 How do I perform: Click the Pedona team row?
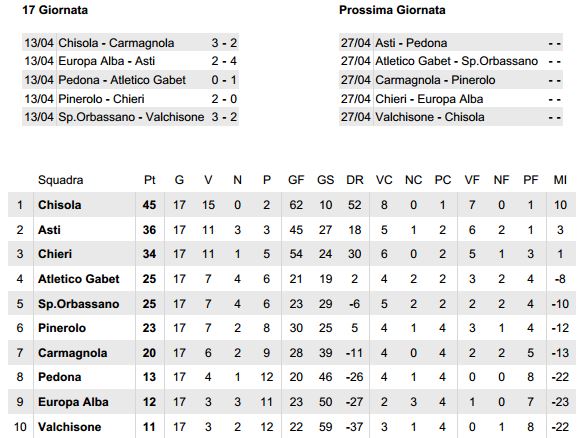[x=292, y=377]
